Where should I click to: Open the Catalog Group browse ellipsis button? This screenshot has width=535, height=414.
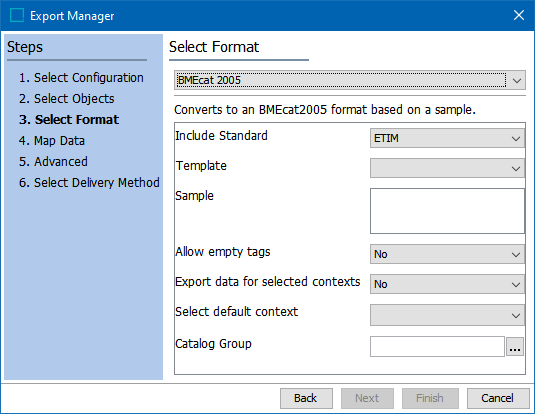[515, 347]
